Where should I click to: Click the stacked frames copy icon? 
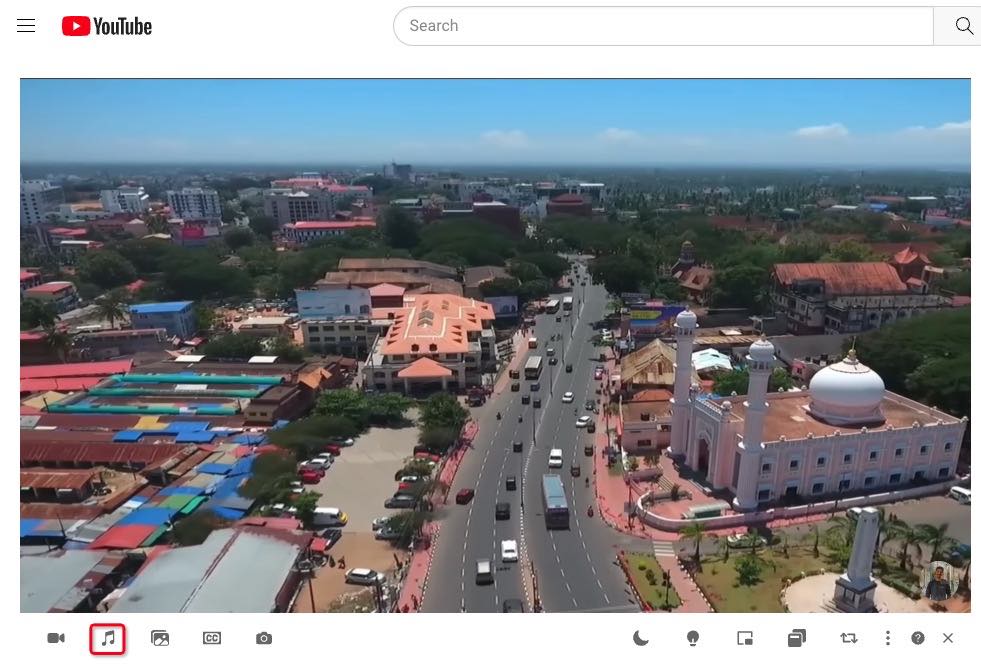pyautogui.click(x=796, y=637)
